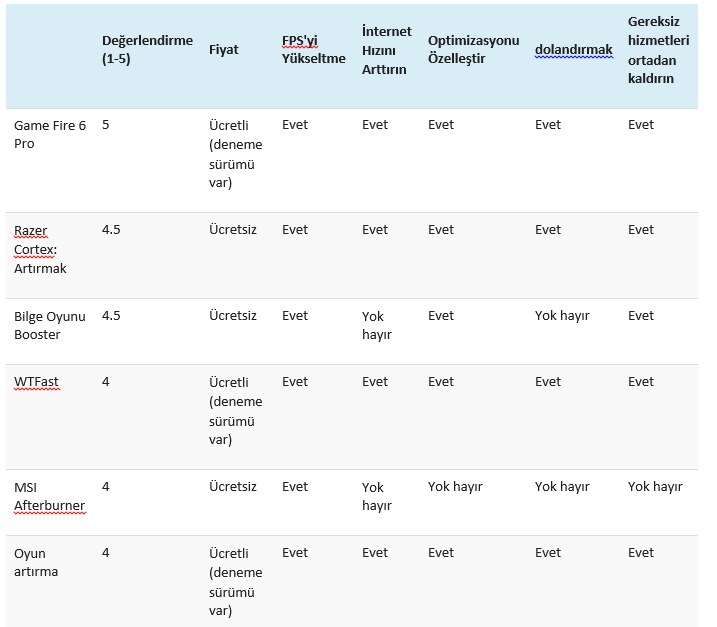
Task: Select the "Optimizasyonu Özelleştir" header cell
Action: coord(473,50)
